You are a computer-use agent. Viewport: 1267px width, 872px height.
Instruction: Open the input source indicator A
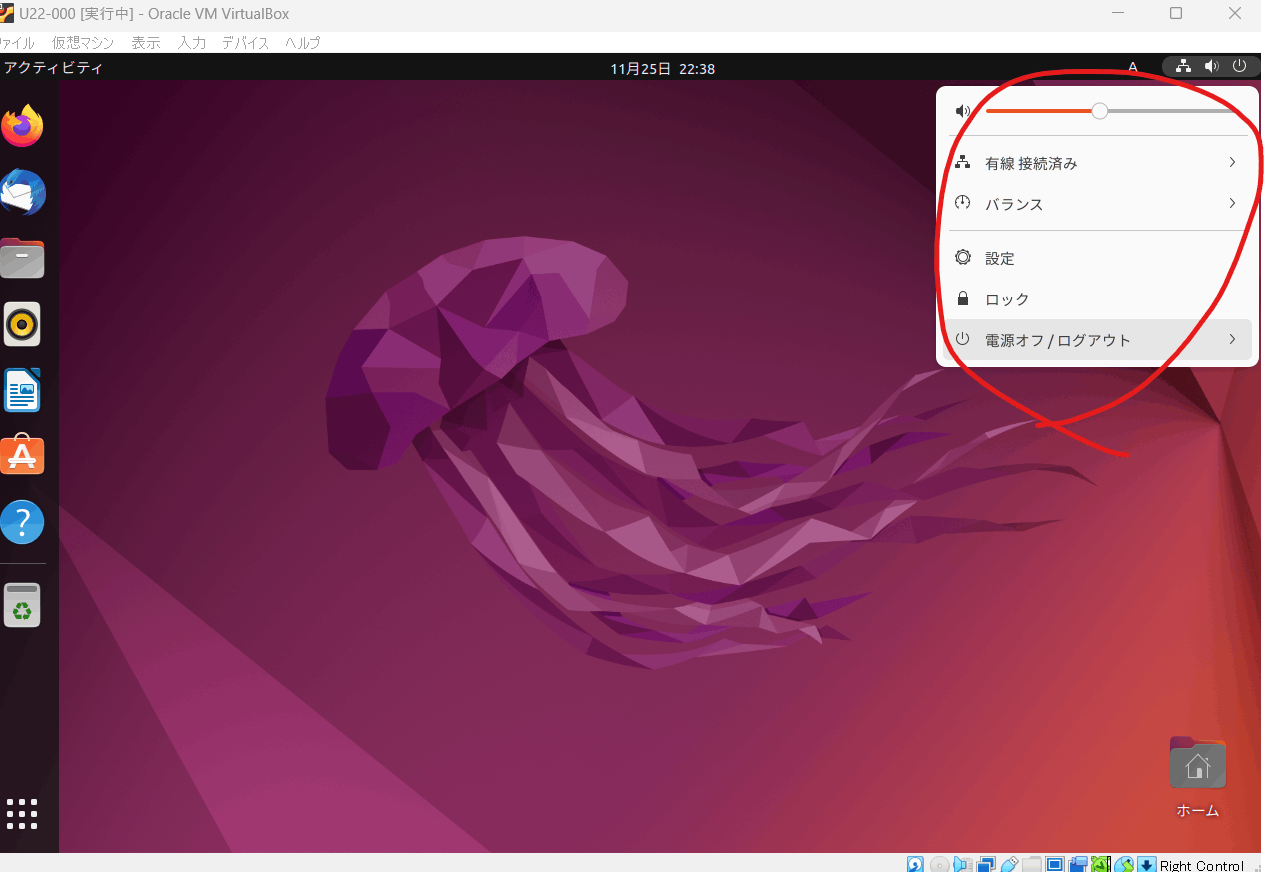tap(1133, 67)
